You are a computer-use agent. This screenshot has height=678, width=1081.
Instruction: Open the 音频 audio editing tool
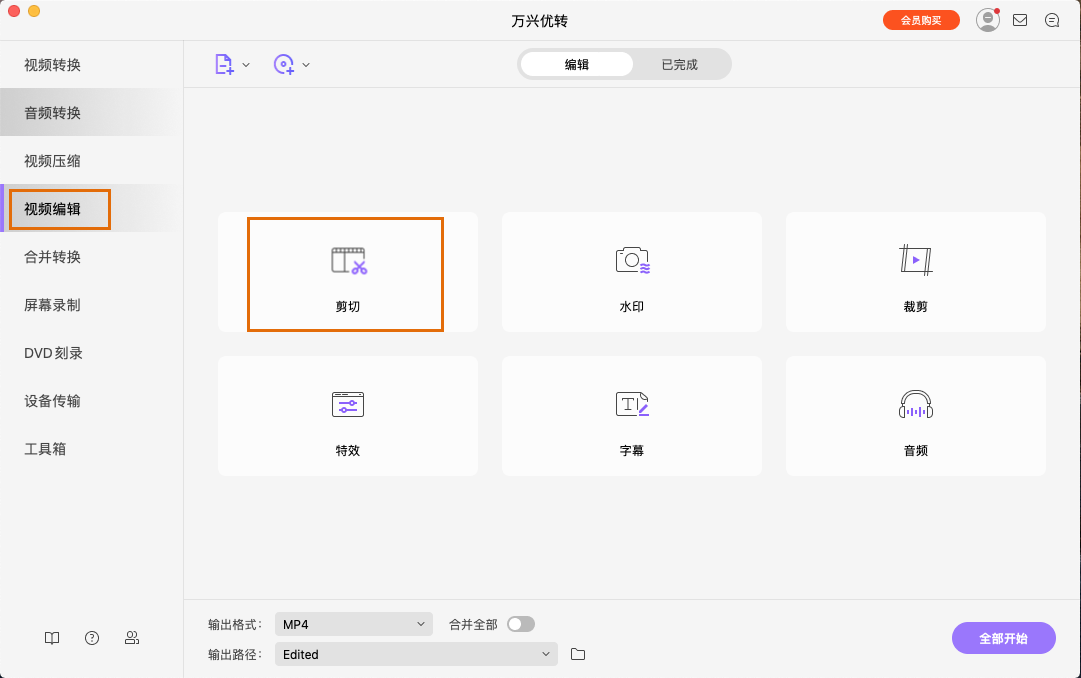[x=915, y=416]
